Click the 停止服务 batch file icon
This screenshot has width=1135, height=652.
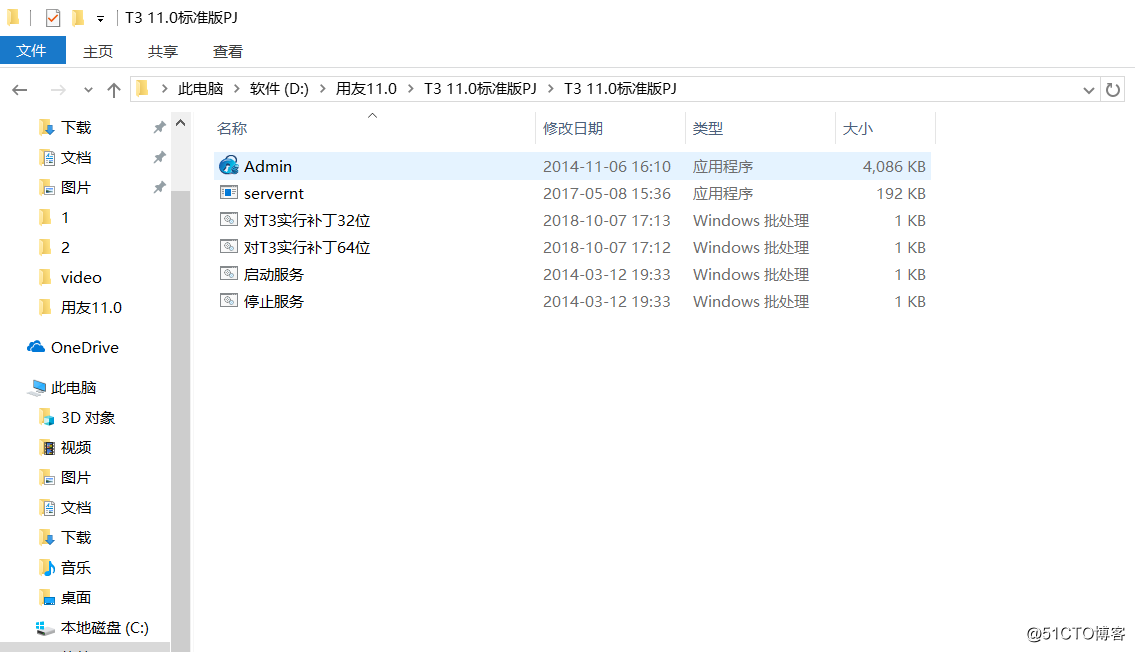pos(229,300)
